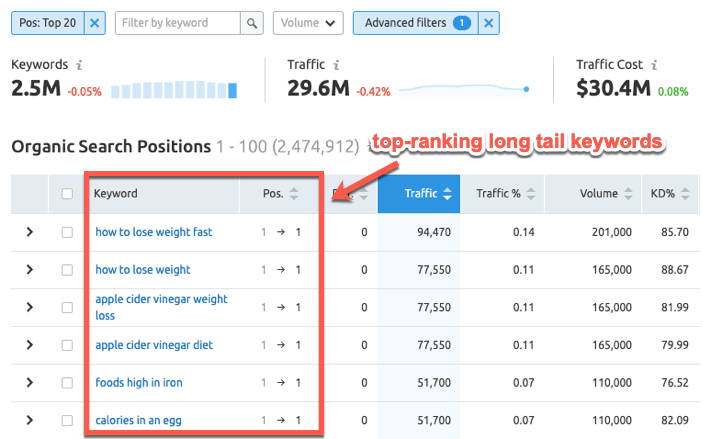The image size is (703, 439).
Task: Open 'apple cider vinegar diet' link
Action: [154, 345]
